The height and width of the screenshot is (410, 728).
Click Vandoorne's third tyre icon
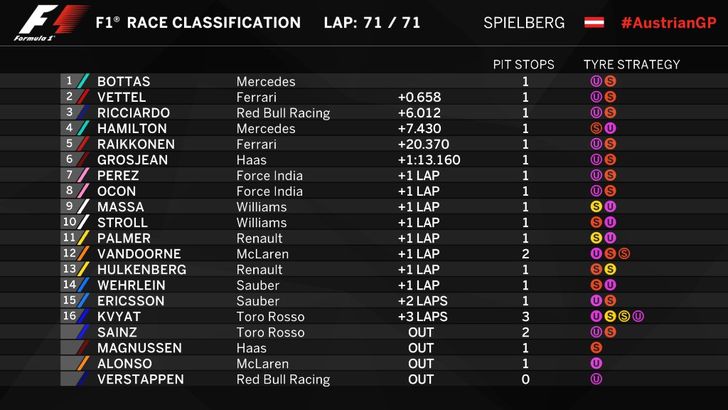623,254
